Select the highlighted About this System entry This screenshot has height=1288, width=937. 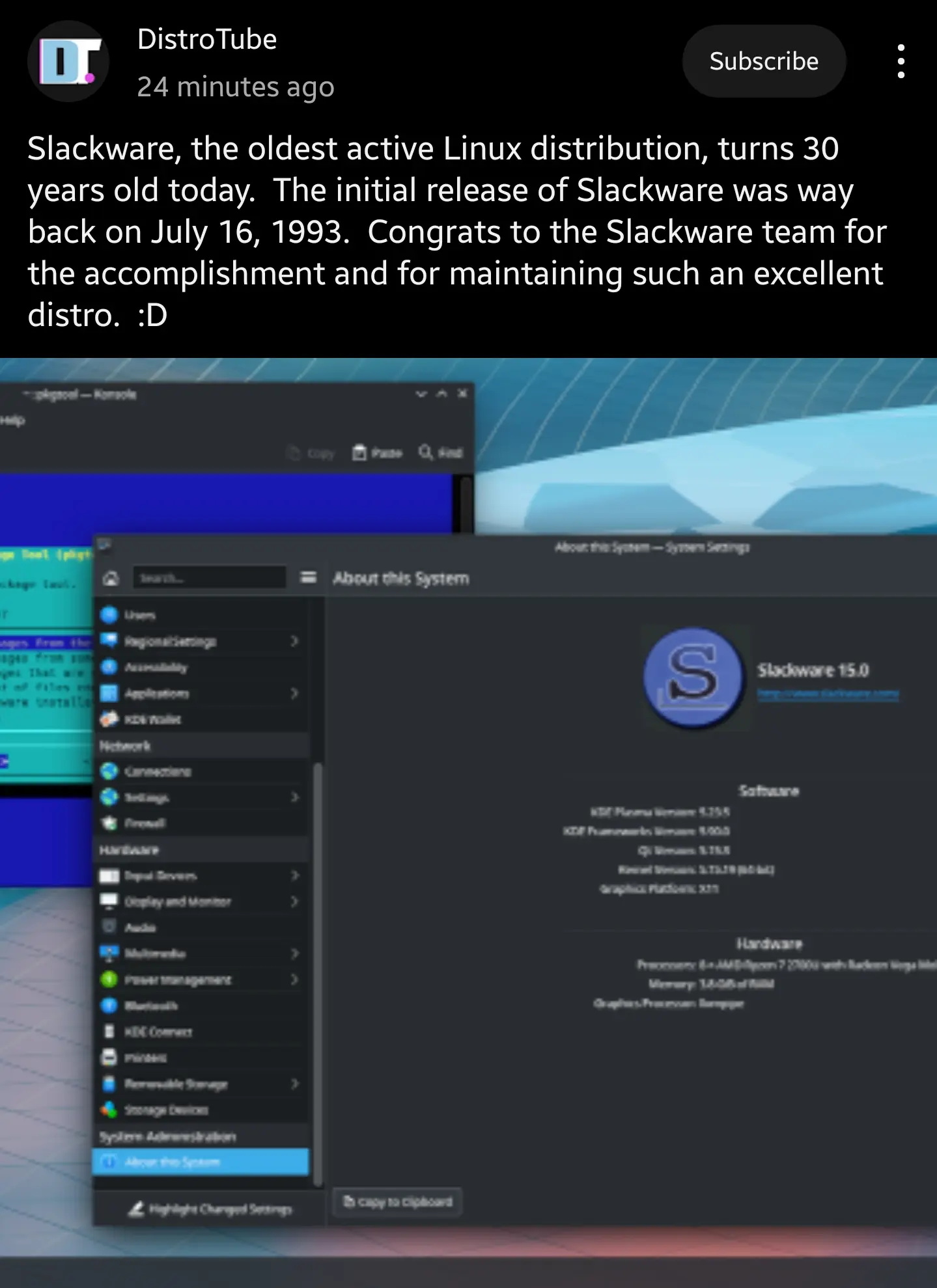coord(201,1162)
